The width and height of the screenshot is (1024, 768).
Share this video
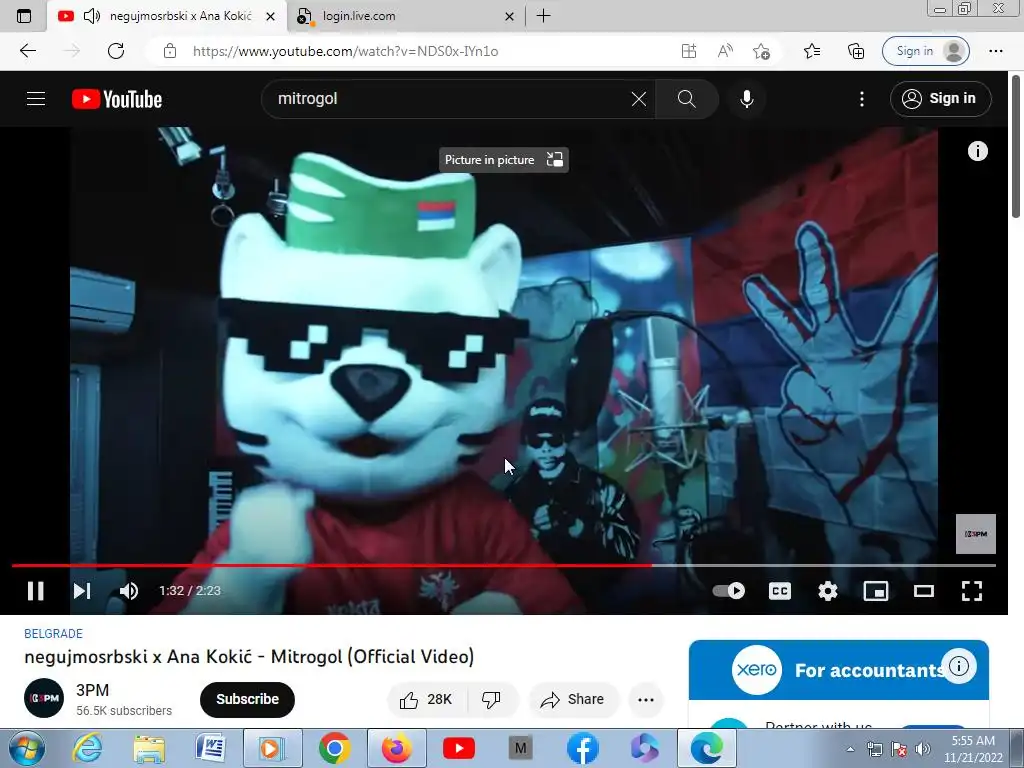click(x=573, y=699)
